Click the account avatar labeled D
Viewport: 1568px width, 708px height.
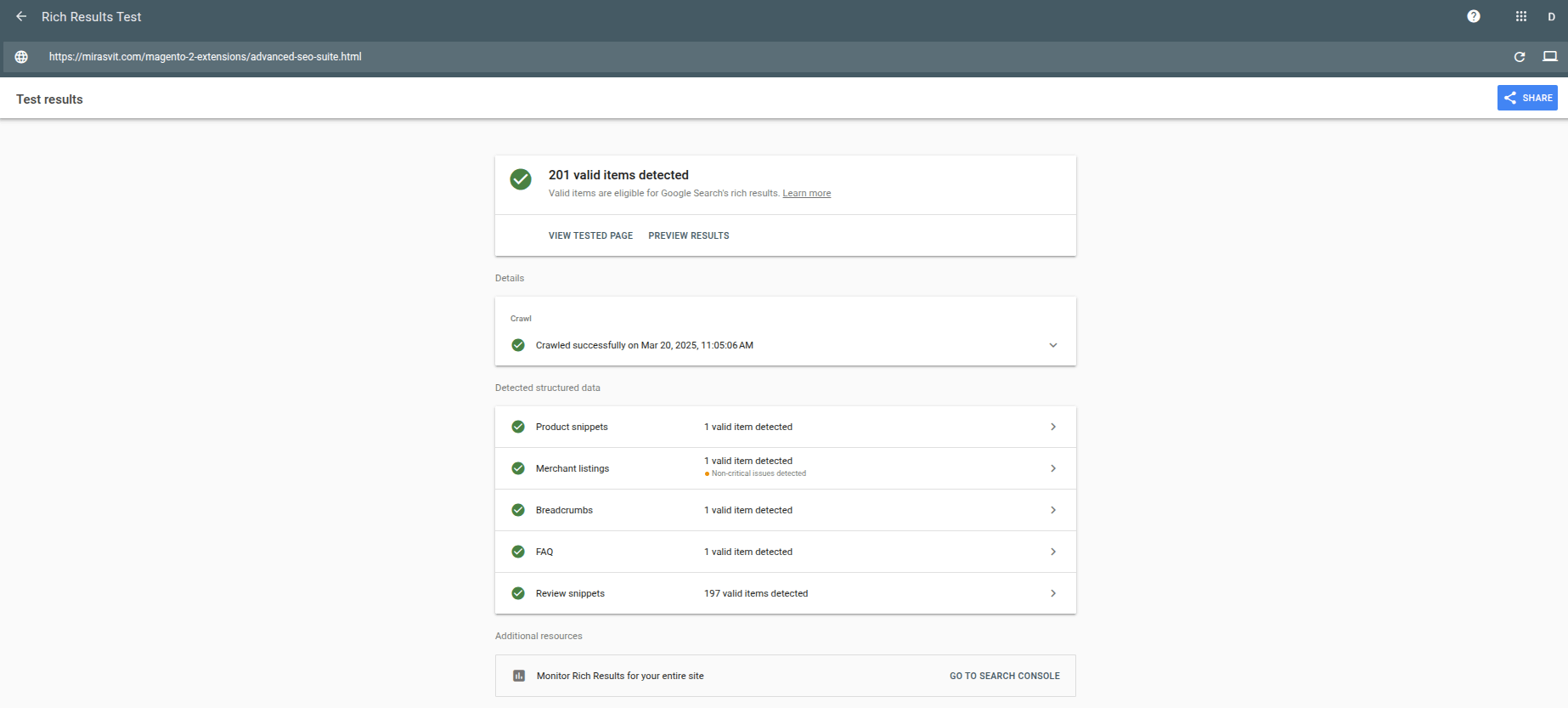click(1551, 17)
